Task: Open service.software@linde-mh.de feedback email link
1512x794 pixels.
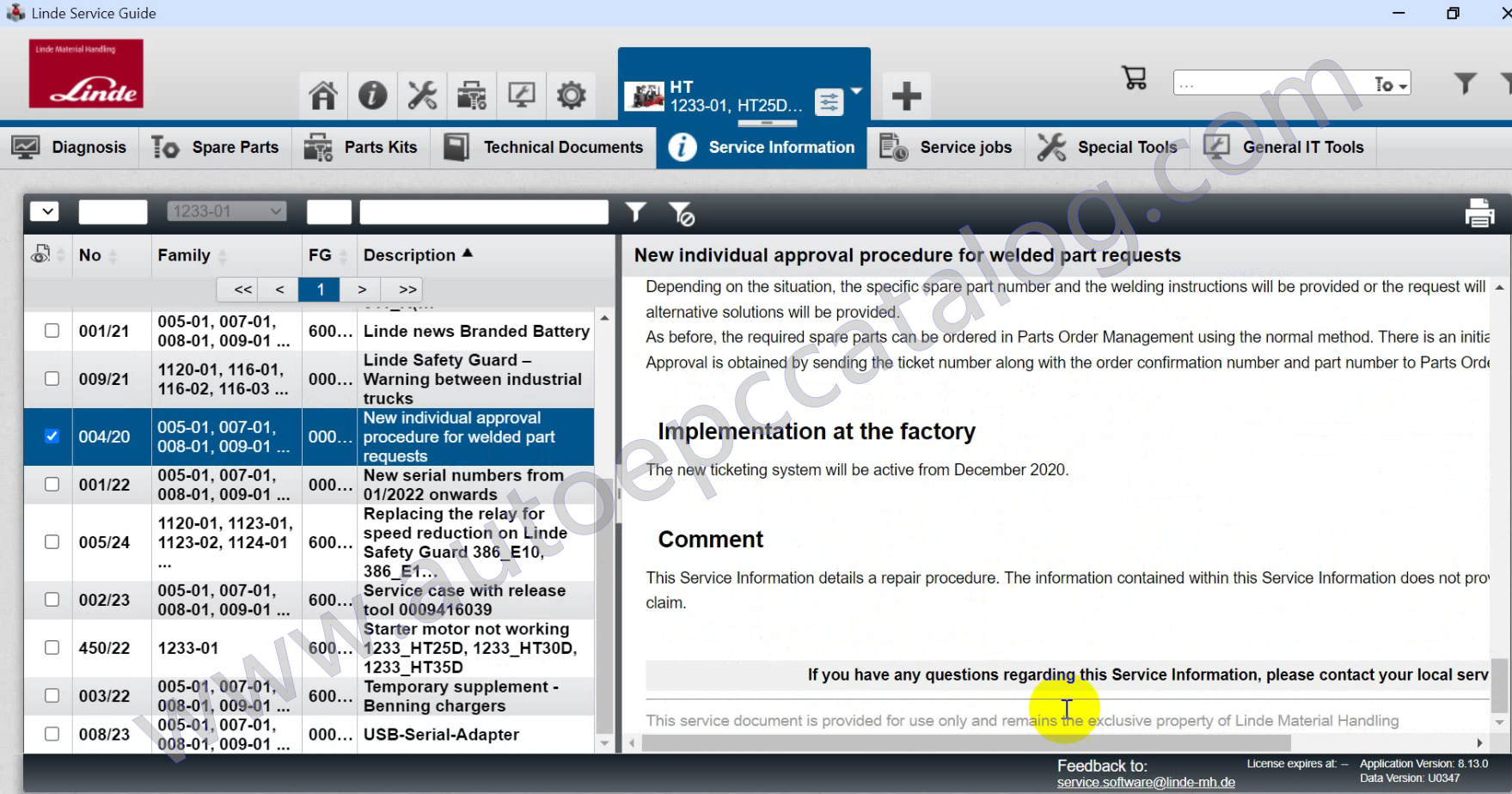Action: pyautogui.click(x=1146, y=782)
